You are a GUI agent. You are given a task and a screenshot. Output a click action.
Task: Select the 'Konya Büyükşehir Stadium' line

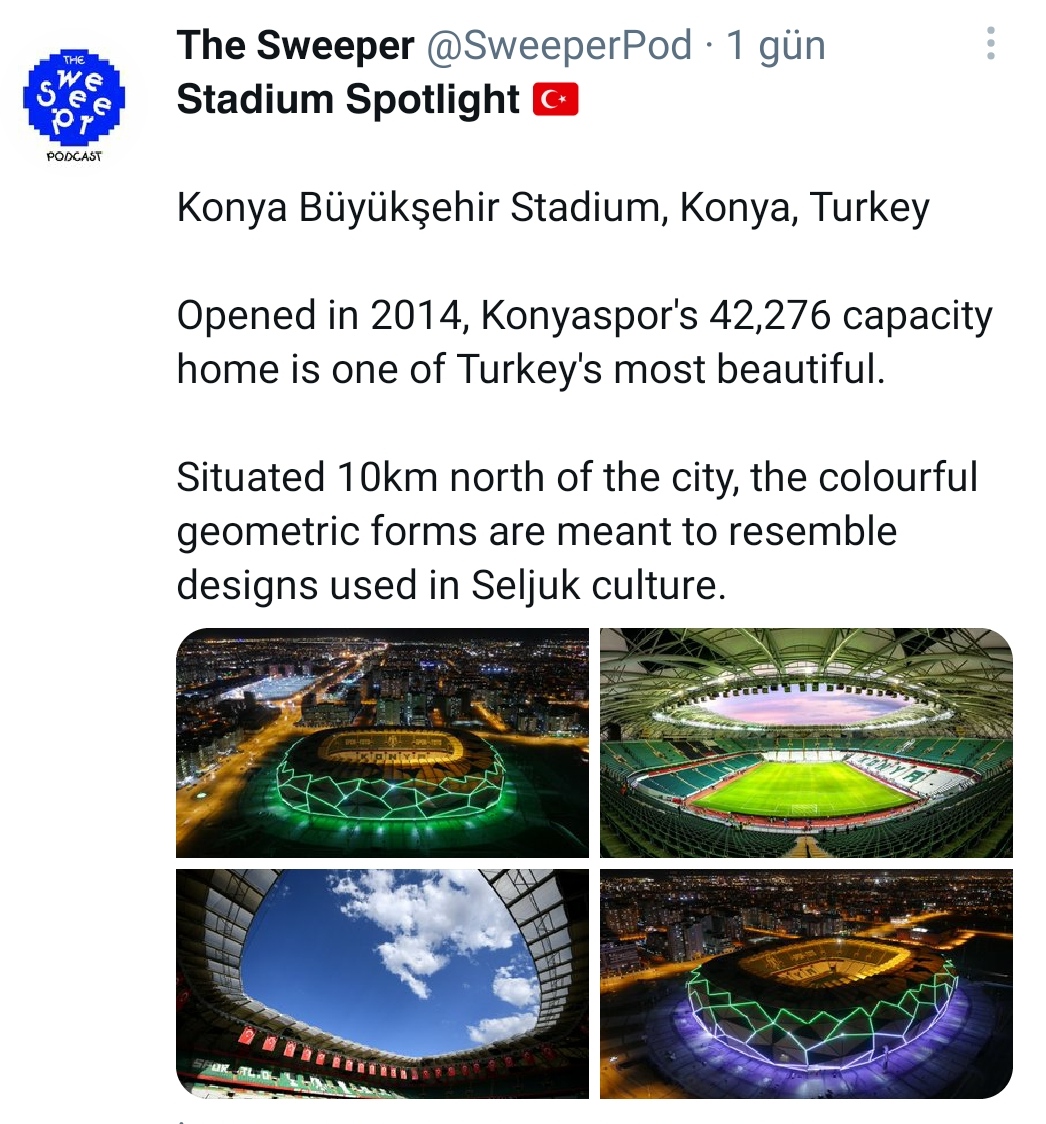pyautogui.click(x=553, y=208)
